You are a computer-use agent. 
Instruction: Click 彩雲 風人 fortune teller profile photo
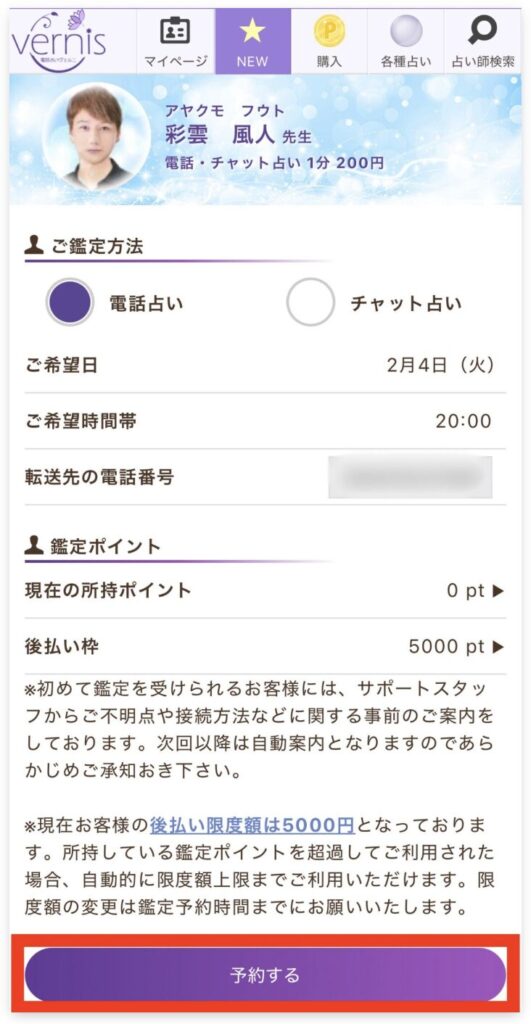tap(97, 136)
